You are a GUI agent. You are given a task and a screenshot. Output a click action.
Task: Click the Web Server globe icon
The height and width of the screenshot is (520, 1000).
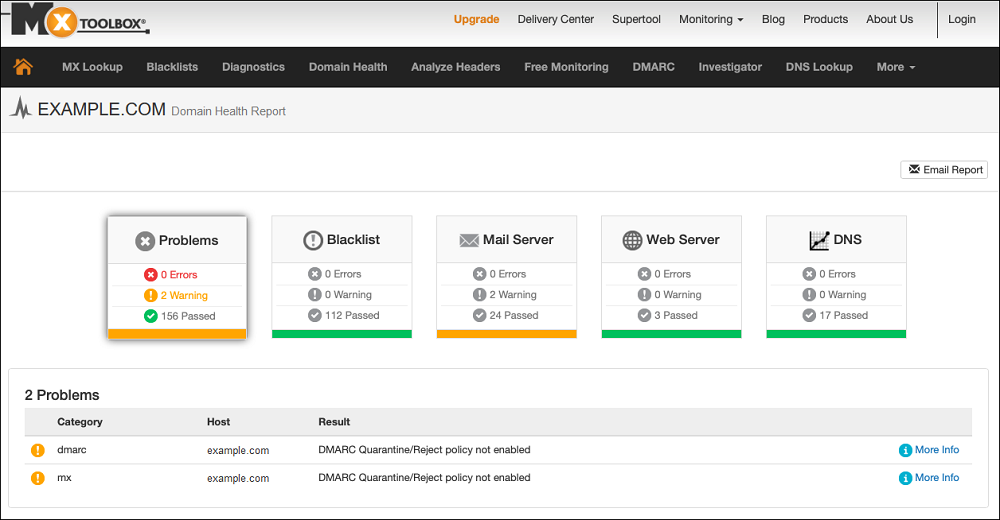click(632, 240)
